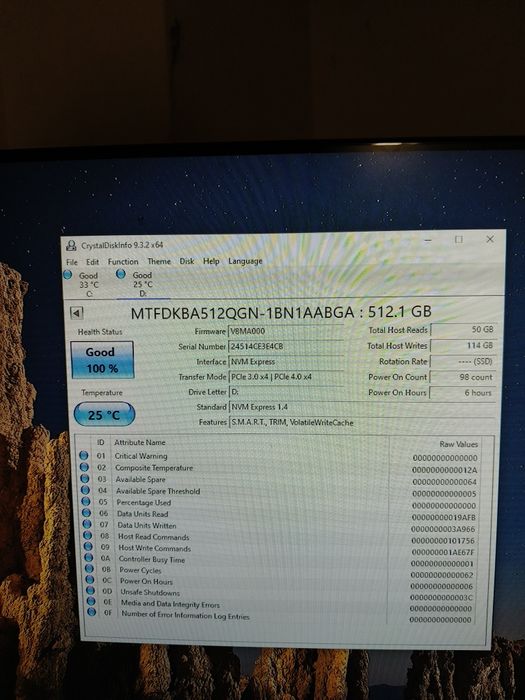Click the Raw Values column header

click(x=458, y=444)
